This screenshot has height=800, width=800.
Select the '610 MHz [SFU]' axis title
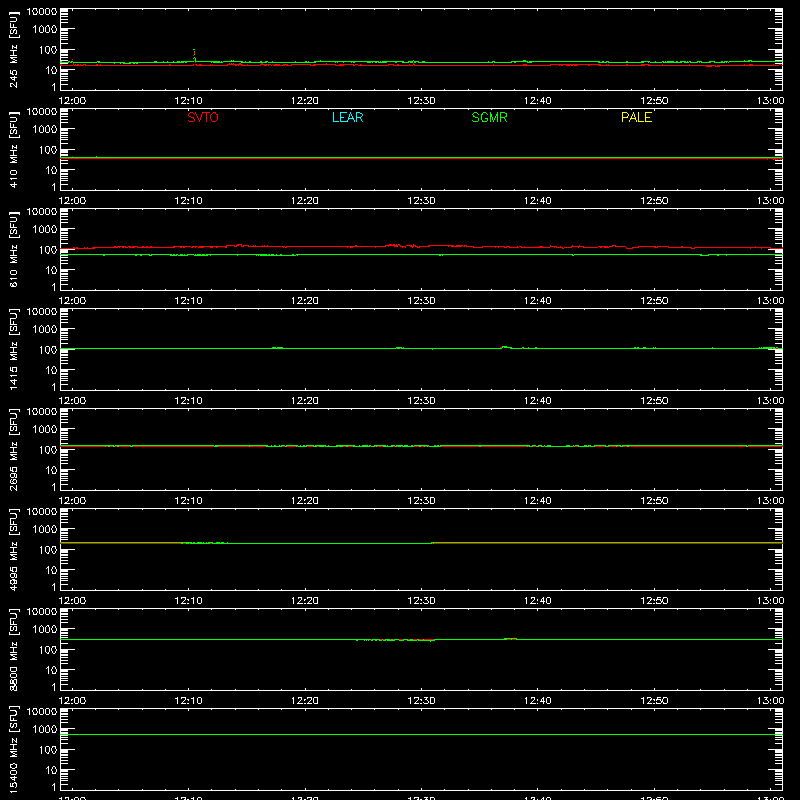coord(13,249)
